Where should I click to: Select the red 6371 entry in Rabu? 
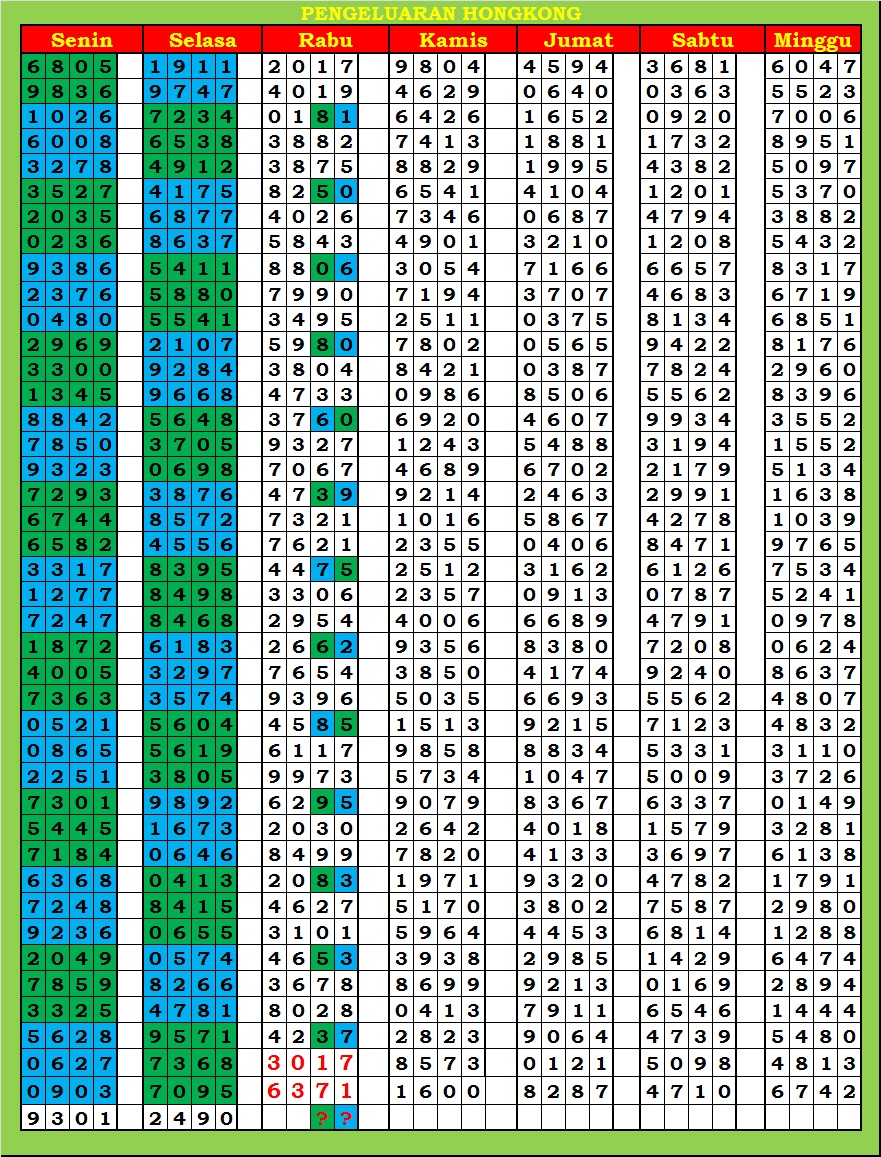[310, 1090]
